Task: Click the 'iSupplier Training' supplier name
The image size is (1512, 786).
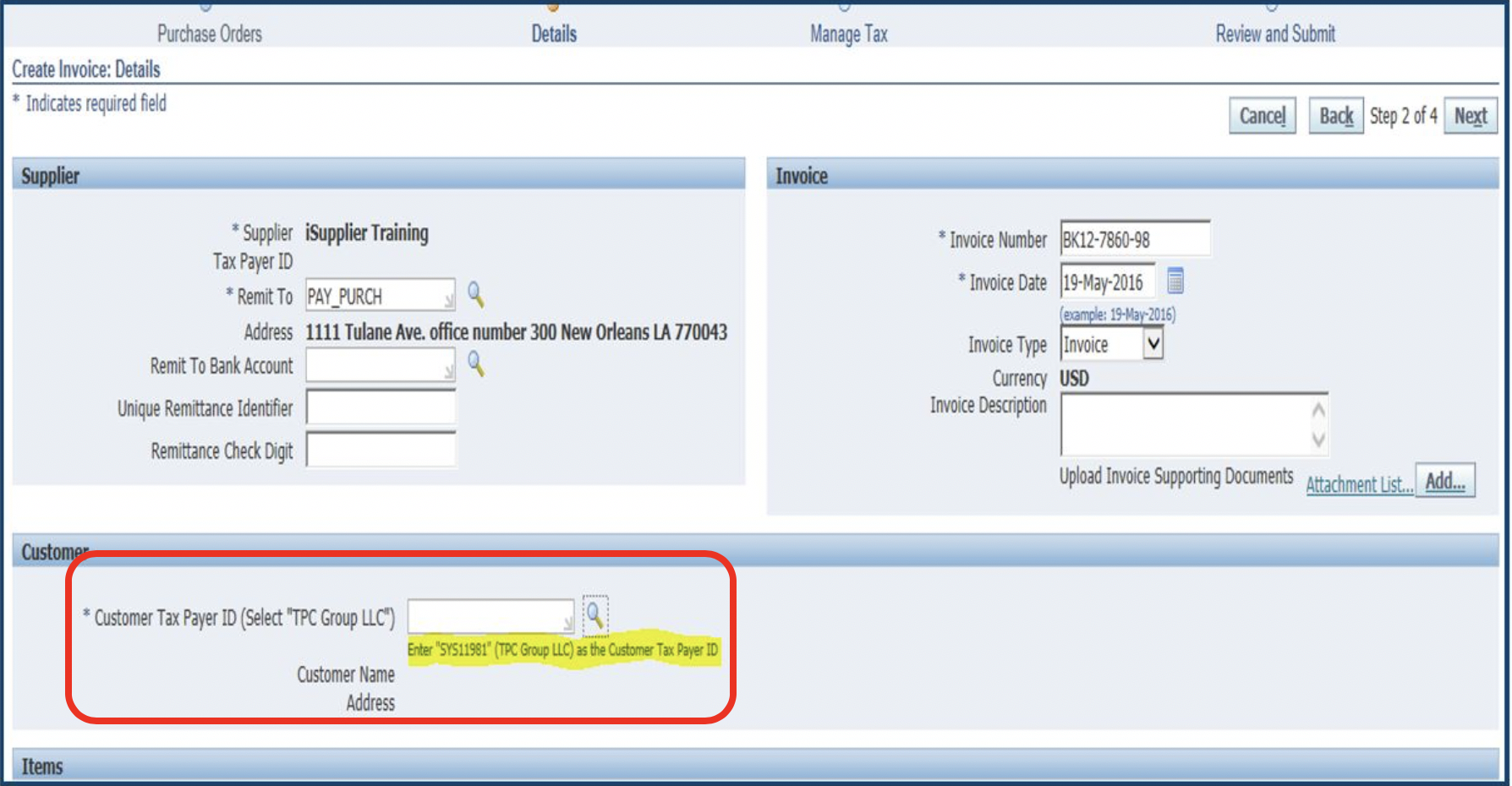Action: pos(367,232)
